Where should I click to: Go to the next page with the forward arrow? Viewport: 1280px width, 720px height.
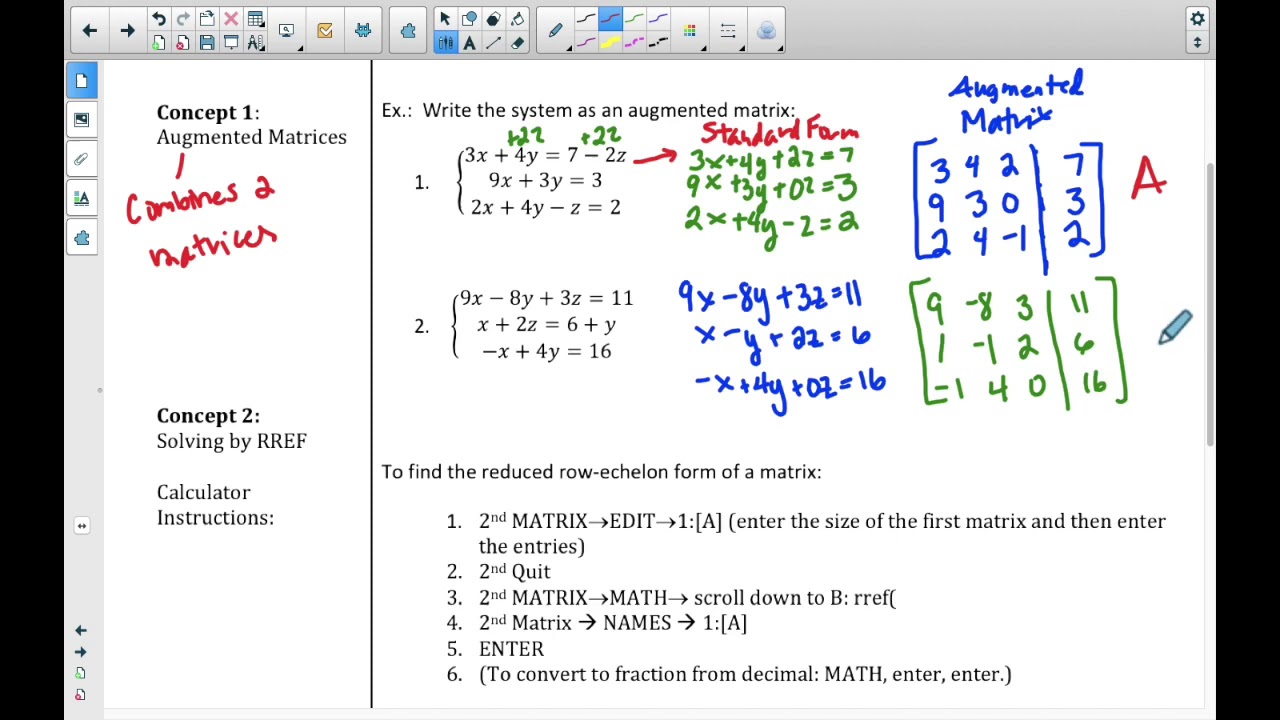(x=127, y=31)
